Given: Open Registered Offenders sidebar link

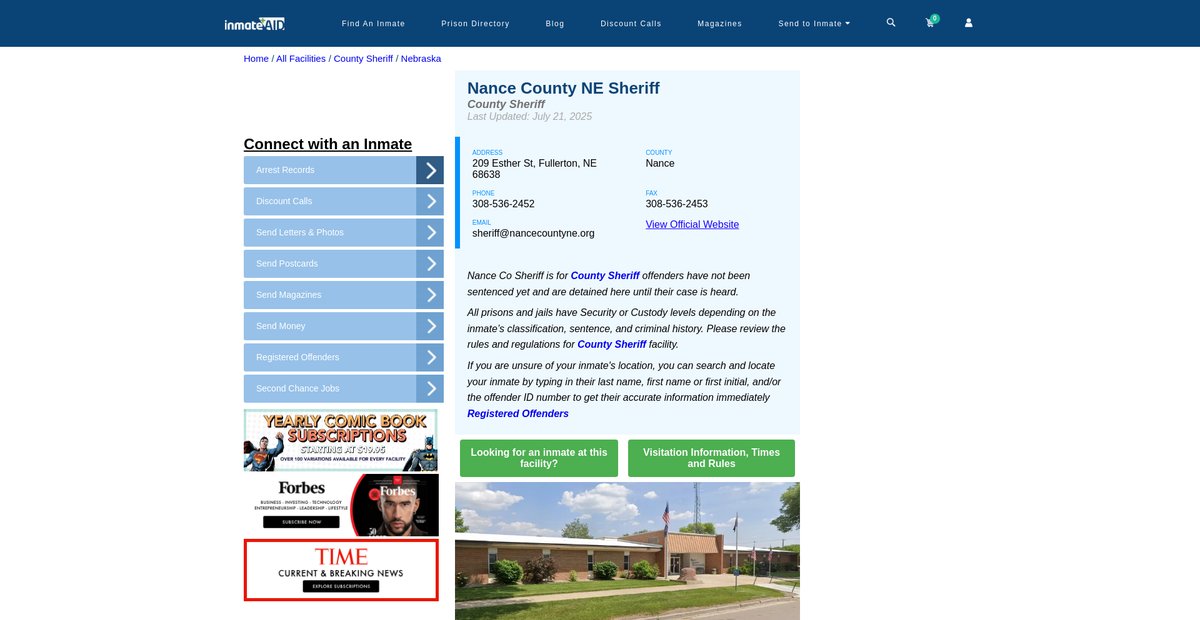Looking at the screenshot, I should [x=330, y=357].
